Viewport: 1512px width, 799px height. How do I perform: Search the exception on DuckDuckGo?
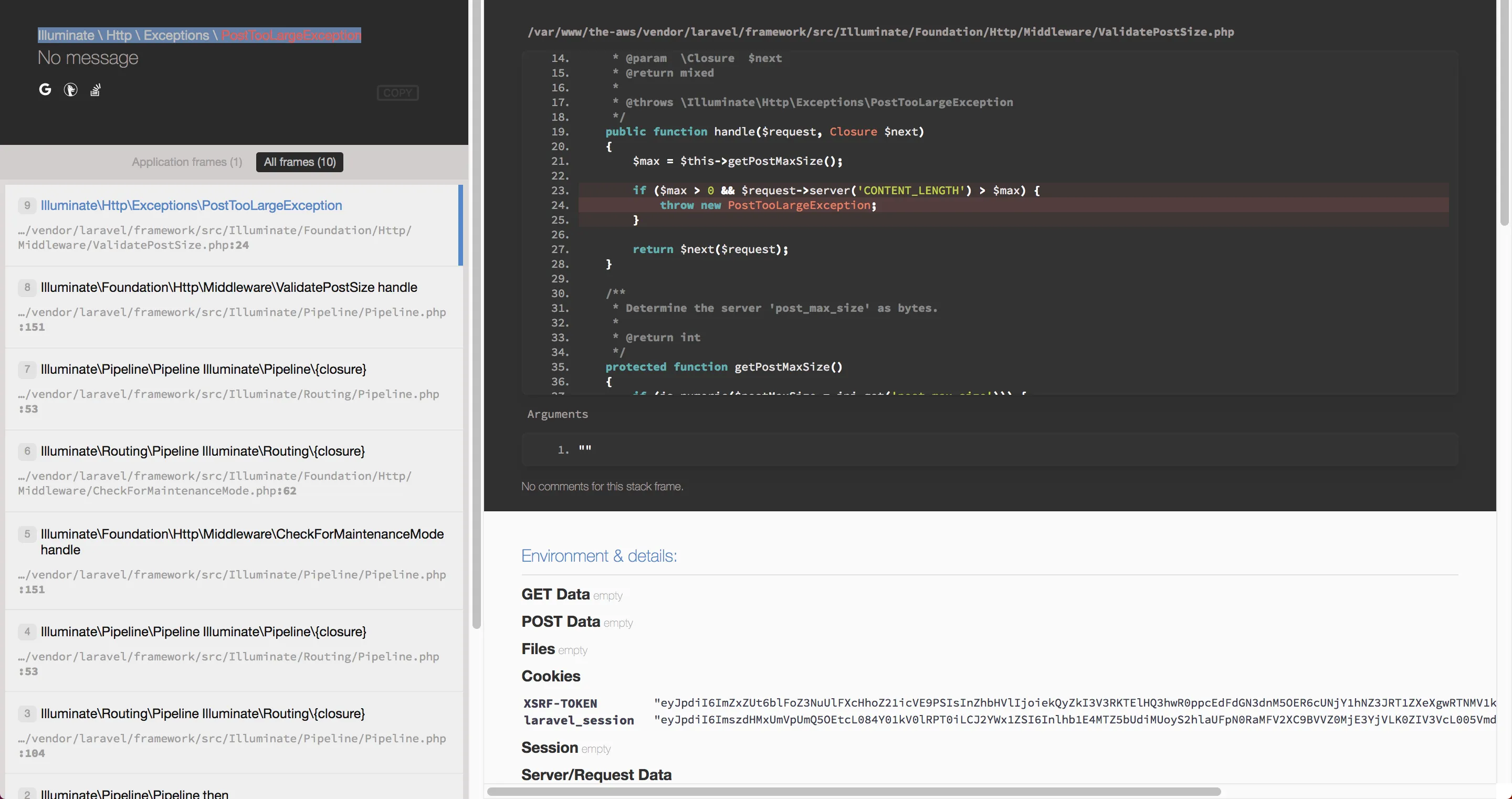click(x=70, y=90)
